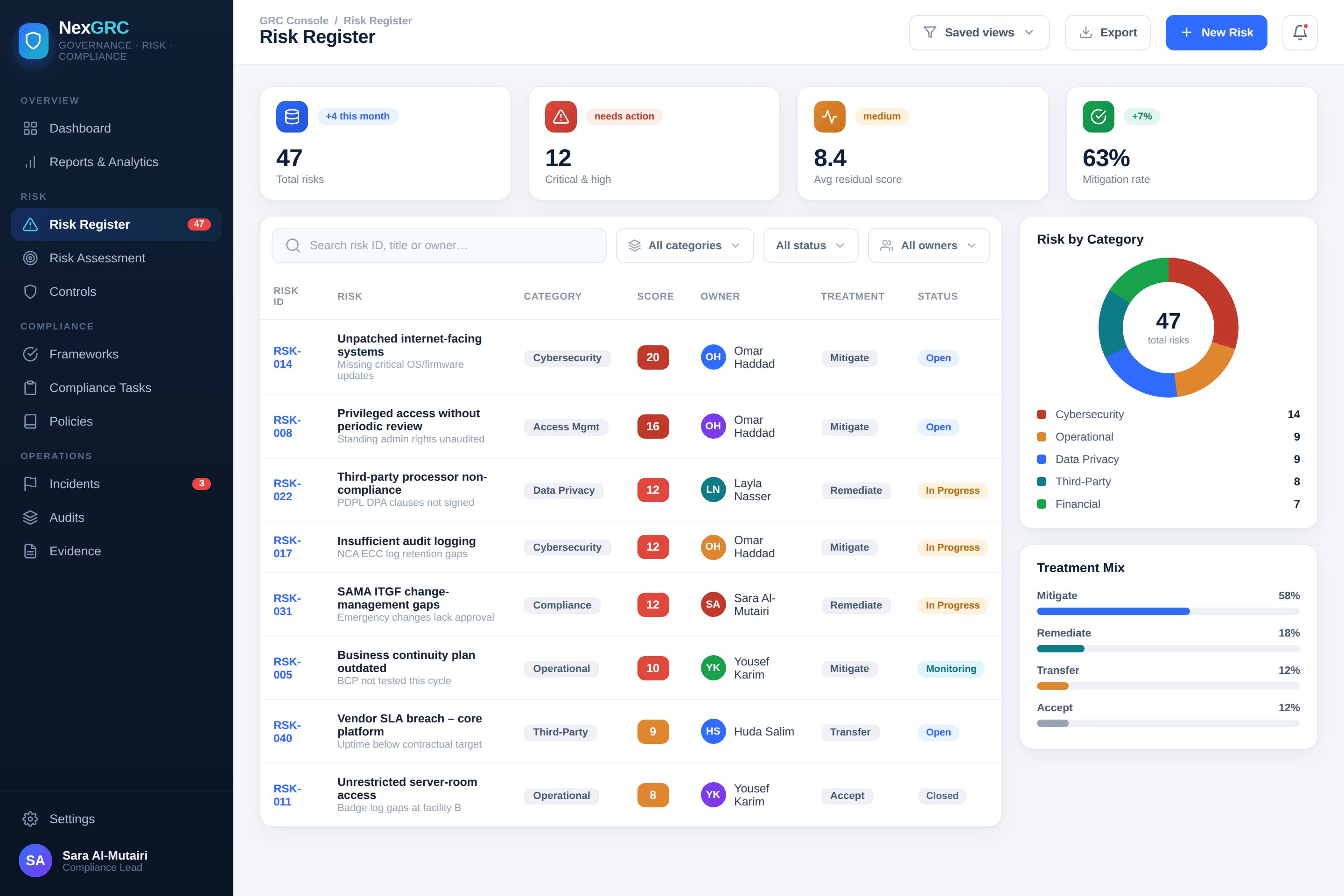The height and width of the screenshot is (896, 1344).
Task: Click the Transfer treatment tag
Action: [850, 733]
